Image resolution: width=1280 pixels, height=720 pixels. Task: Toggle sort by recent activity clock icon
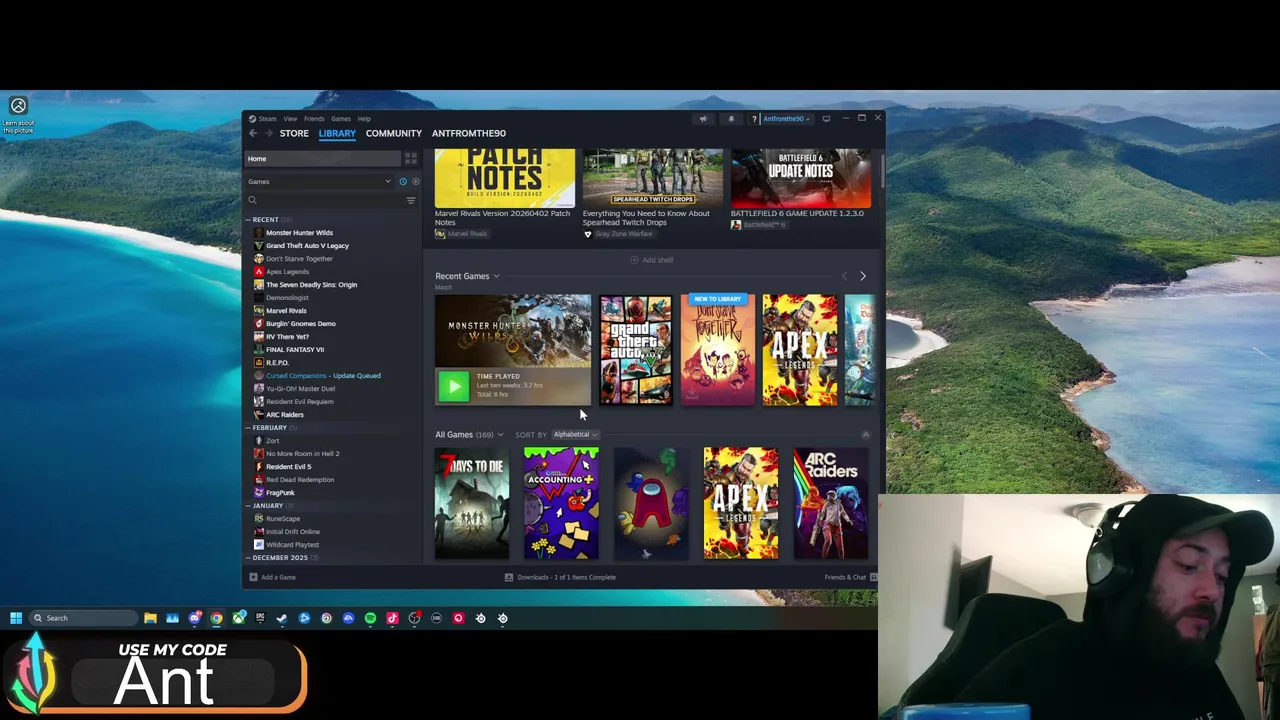coord(403,182)
